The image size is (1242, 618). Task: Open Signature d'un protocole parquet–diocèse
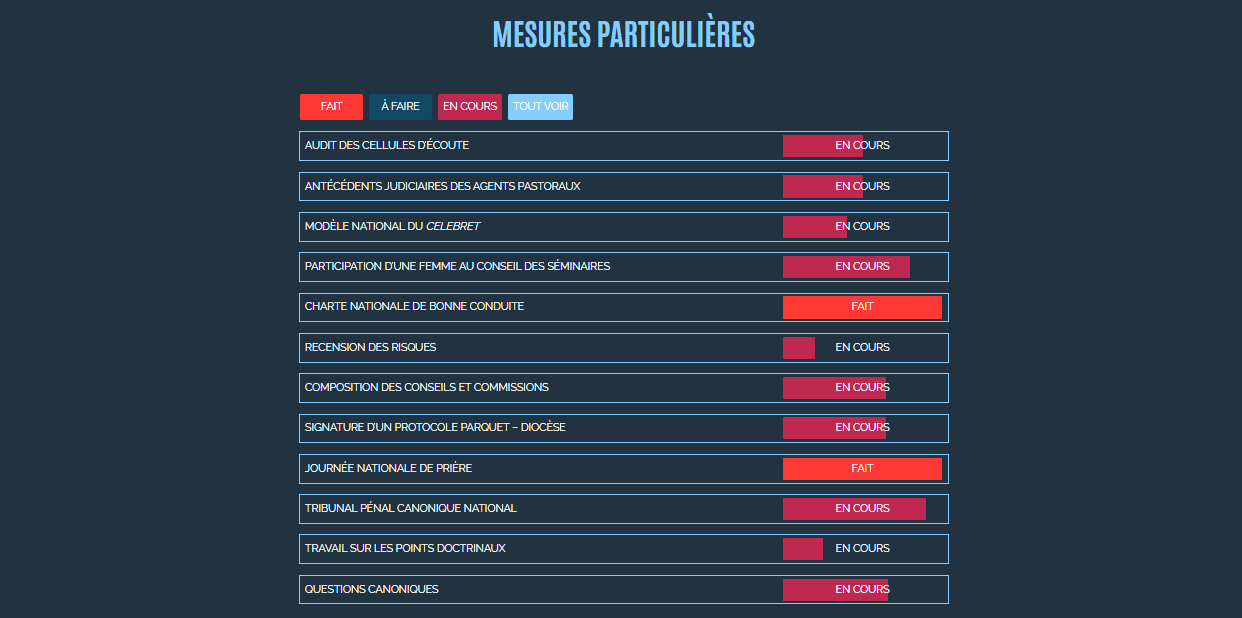(x=435, y=428)
